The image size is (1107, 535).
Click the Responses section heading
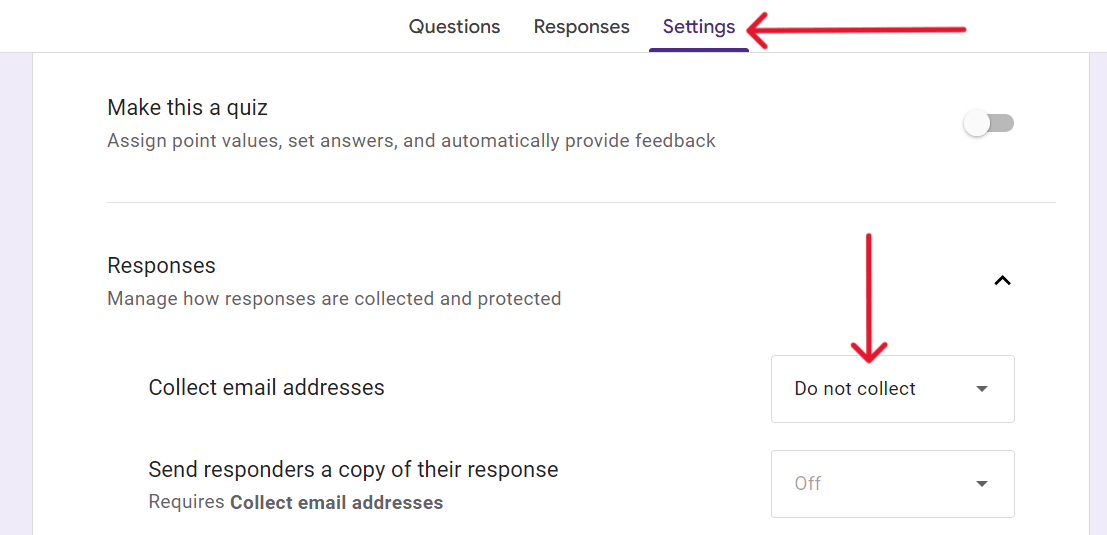(161, 266)
